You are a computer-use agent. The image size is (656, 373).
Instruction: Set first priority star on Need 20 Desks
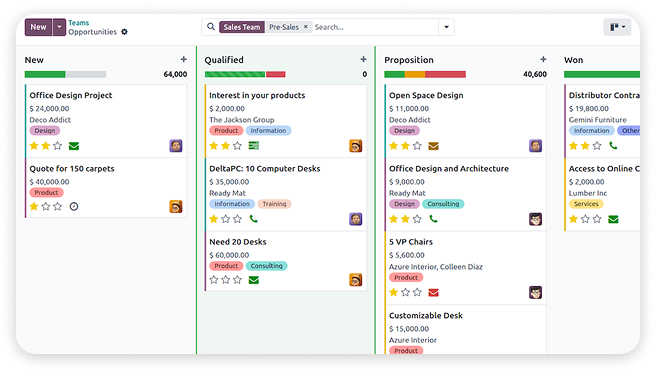tap(214, 280)
